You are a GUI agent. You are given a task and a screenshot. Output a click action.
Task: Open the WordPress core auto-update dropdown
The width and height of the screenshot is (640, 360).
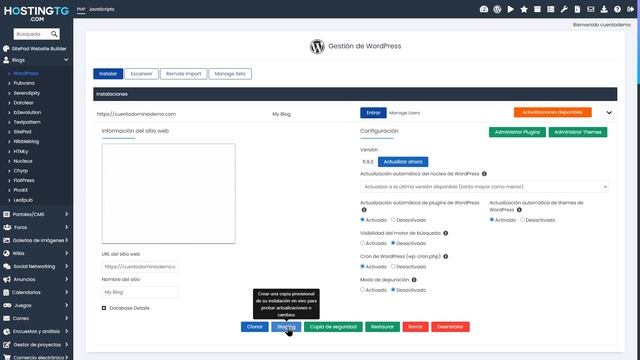(484, 187)
